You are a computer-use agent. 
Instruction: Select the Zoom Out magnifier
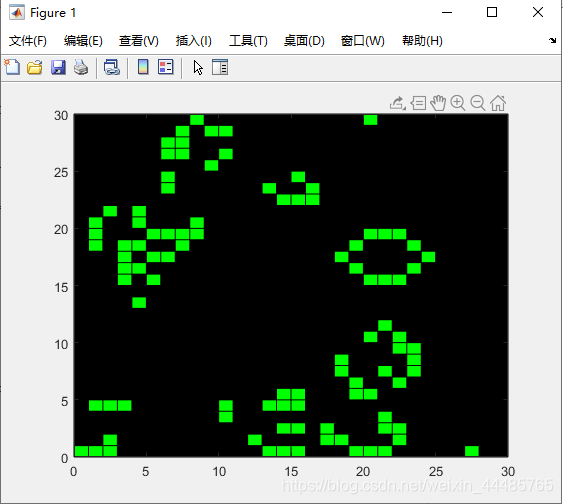coord(478,103)
